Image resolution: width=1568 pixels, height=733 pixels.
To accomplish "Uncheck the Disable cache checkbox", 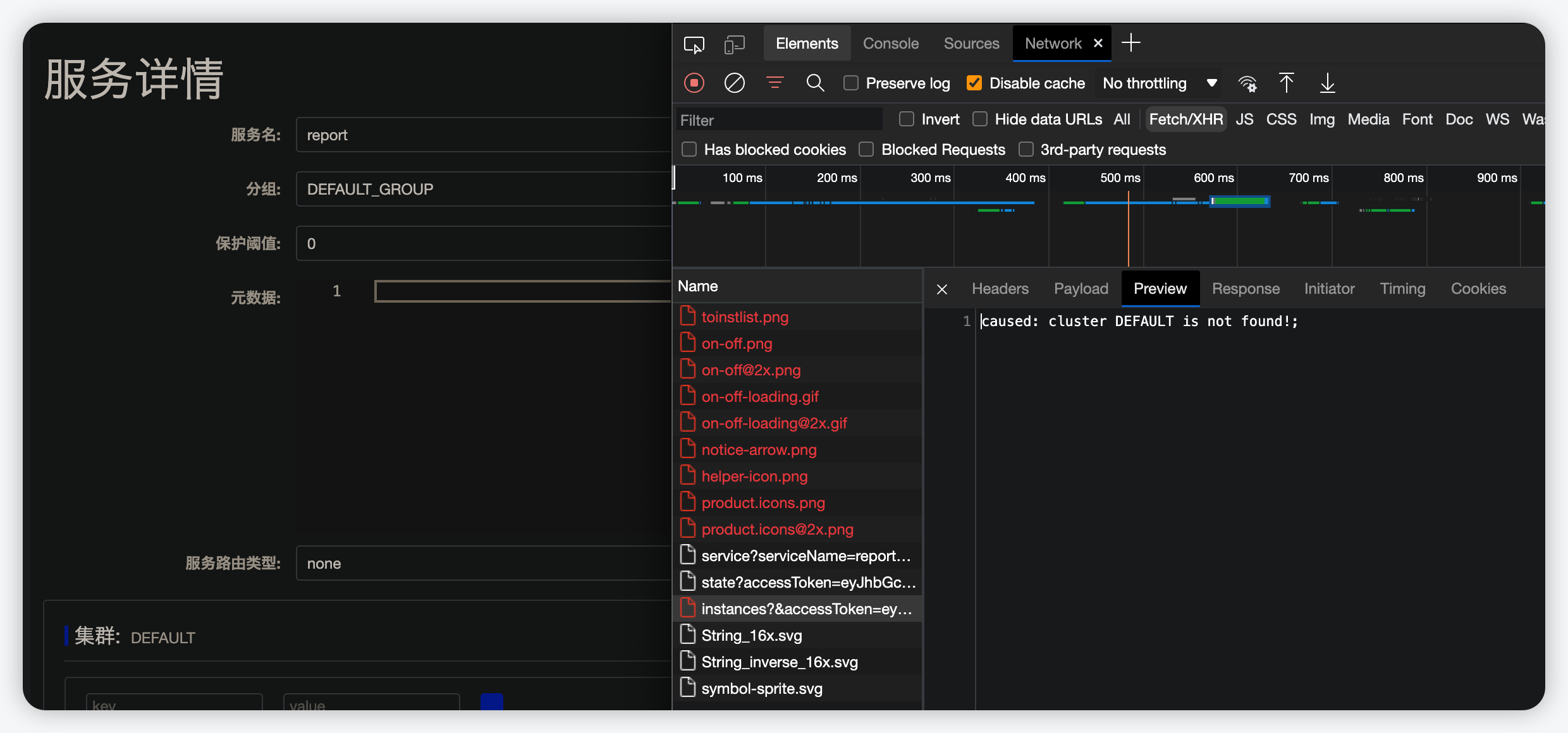I will click(974, 83).
